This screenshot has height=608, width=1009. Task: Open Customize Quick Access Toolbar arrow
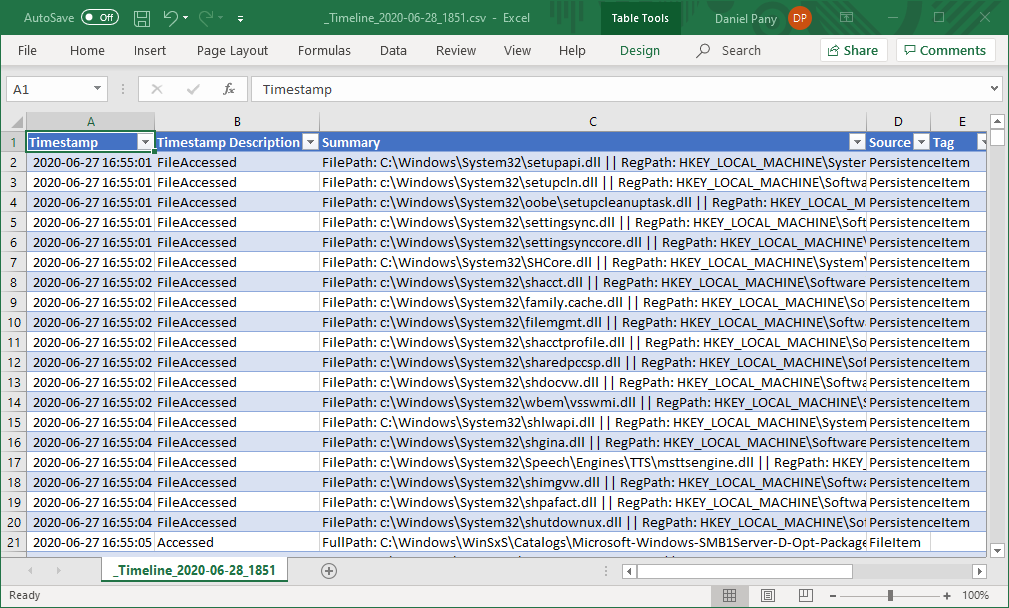tap(240, 19)
